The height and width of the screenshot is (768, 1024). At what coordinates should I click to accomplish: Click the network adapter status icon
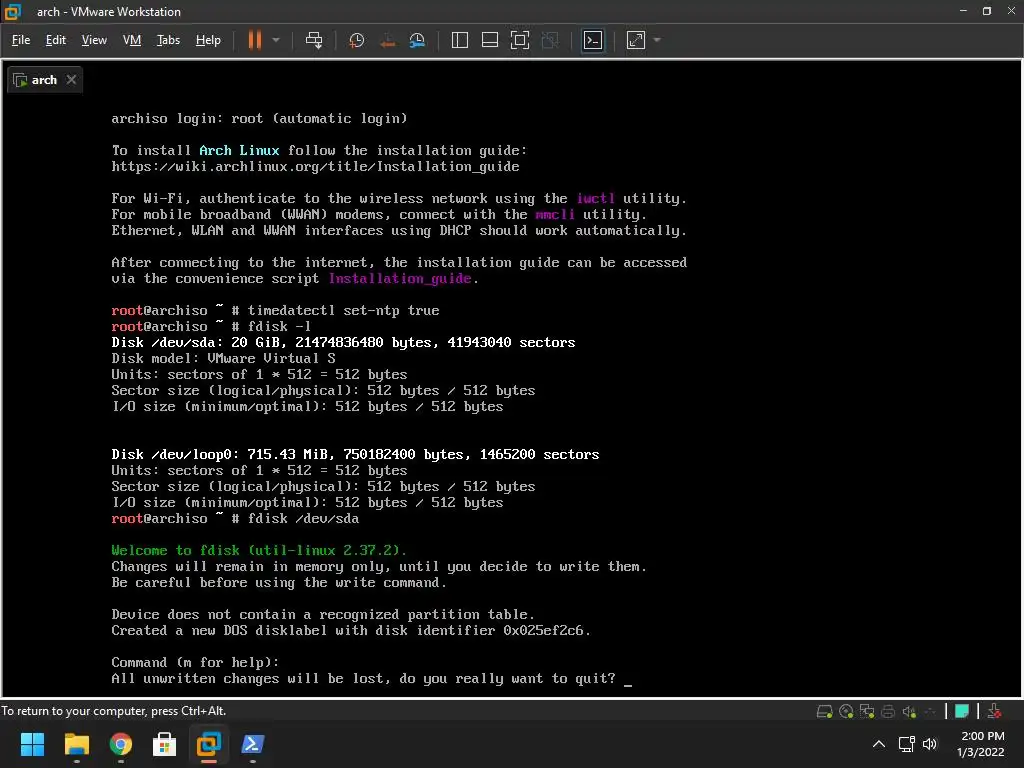pos(867,711)
